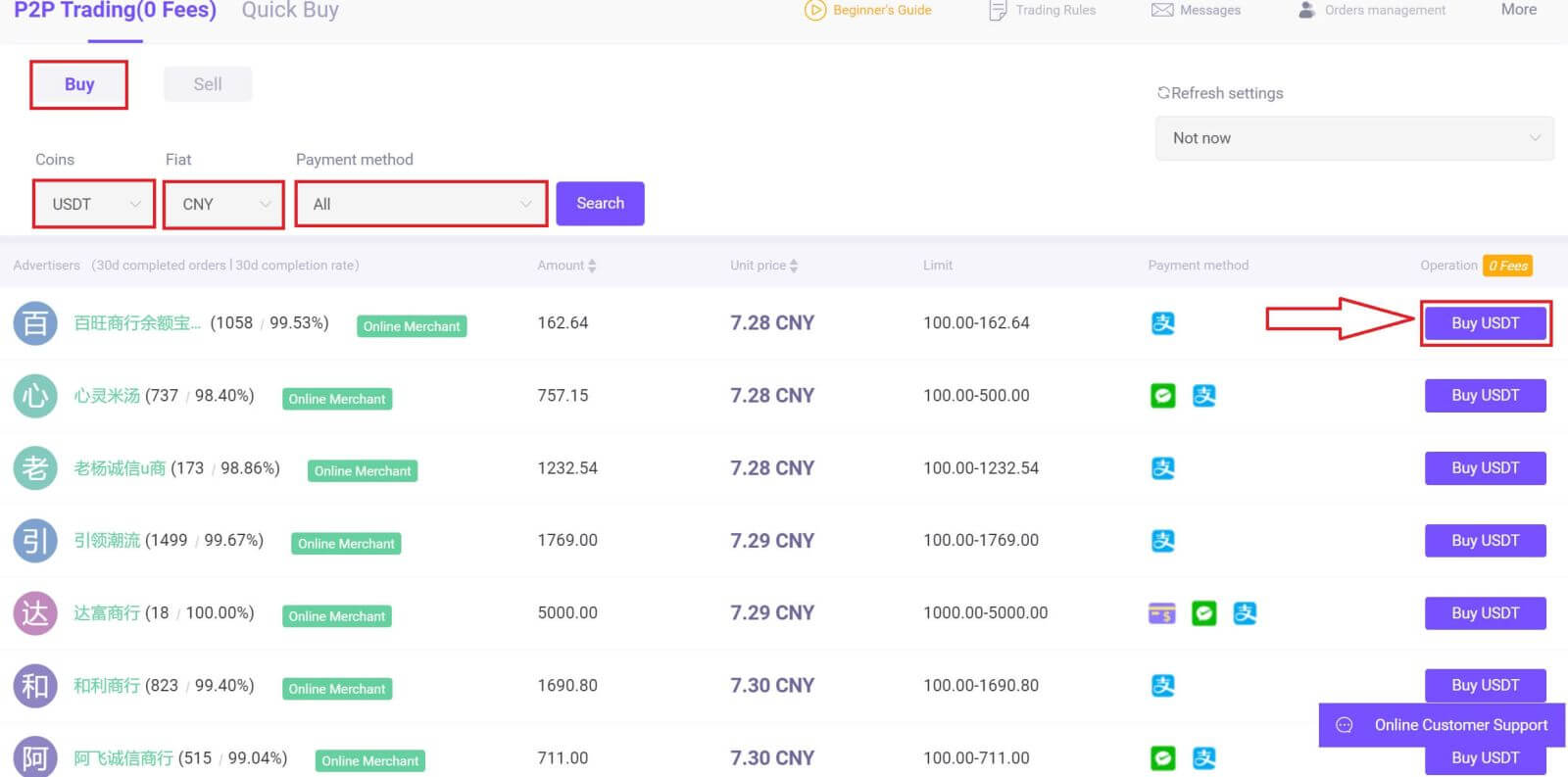Open the Trading Rules document icon

tap(998, 11)
